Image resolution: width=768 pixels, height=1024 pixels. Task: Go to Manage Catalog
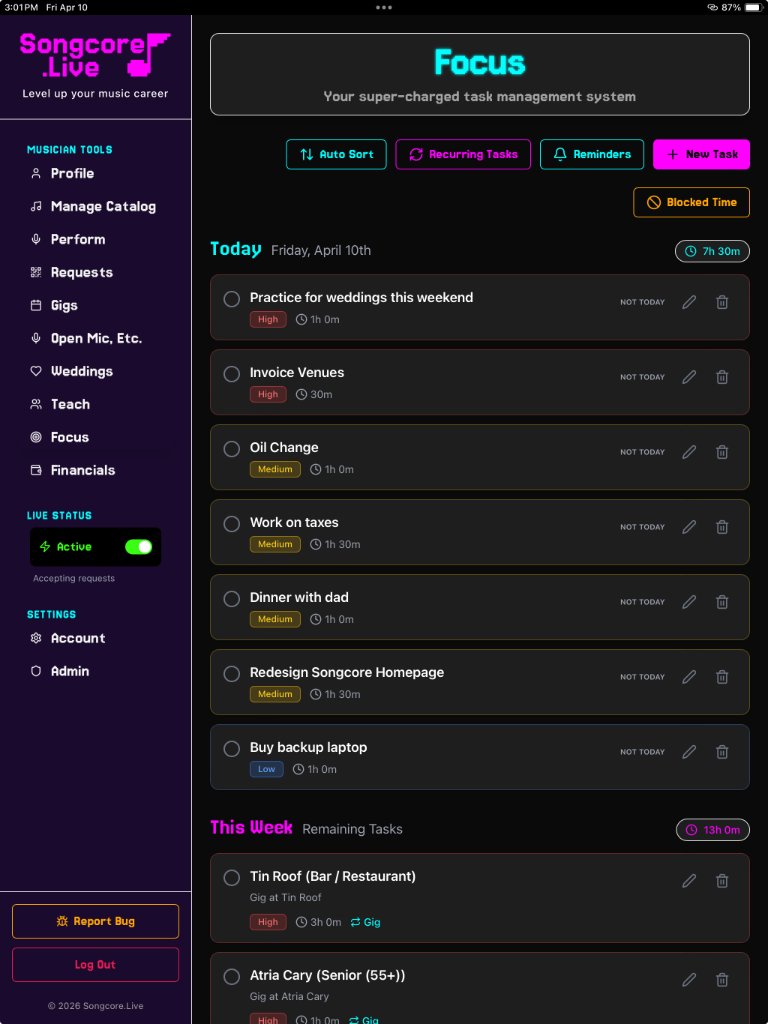pos(93,206)
